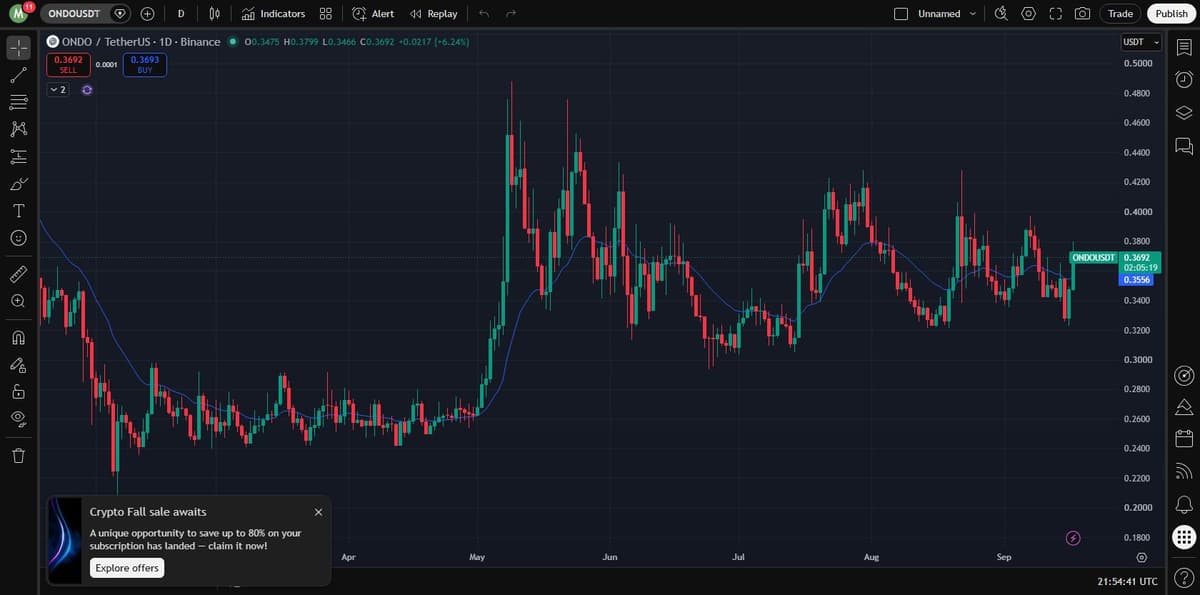Open the chats panel
Image resolution: width=1200 pixels, height=595 pixels.
coord(1184,146)
